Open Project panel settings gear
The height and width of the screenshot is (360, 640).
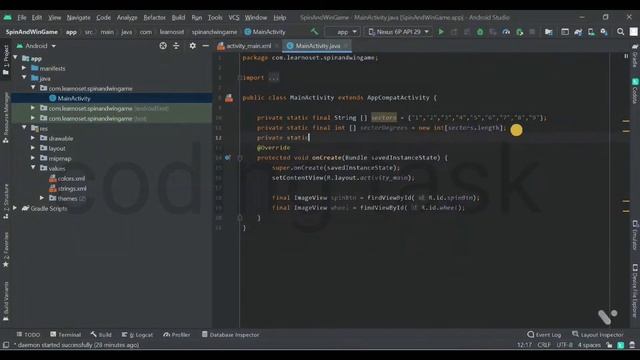pos(192,46)
